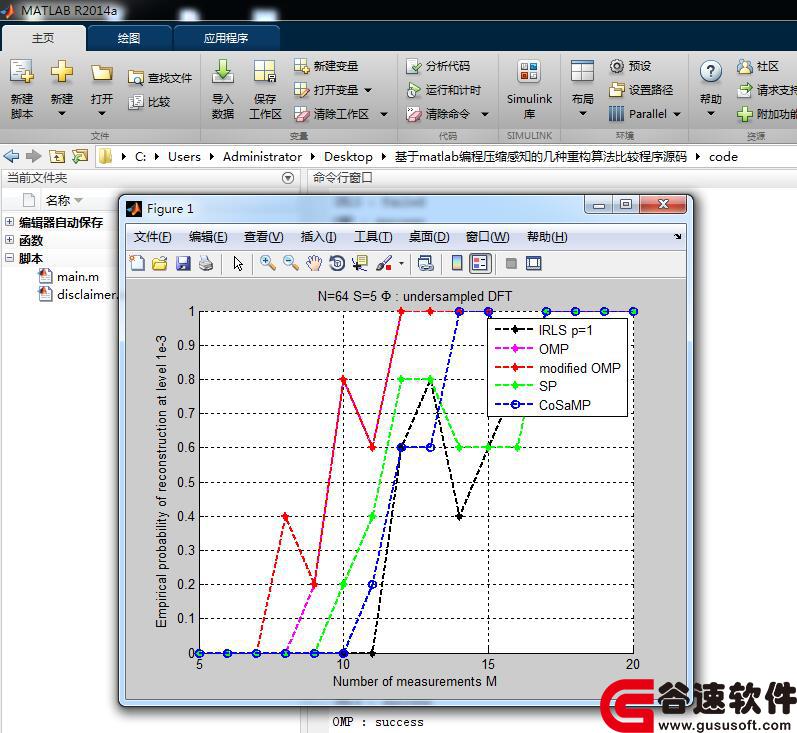Click Run and Time (运行和计时)

443,90
